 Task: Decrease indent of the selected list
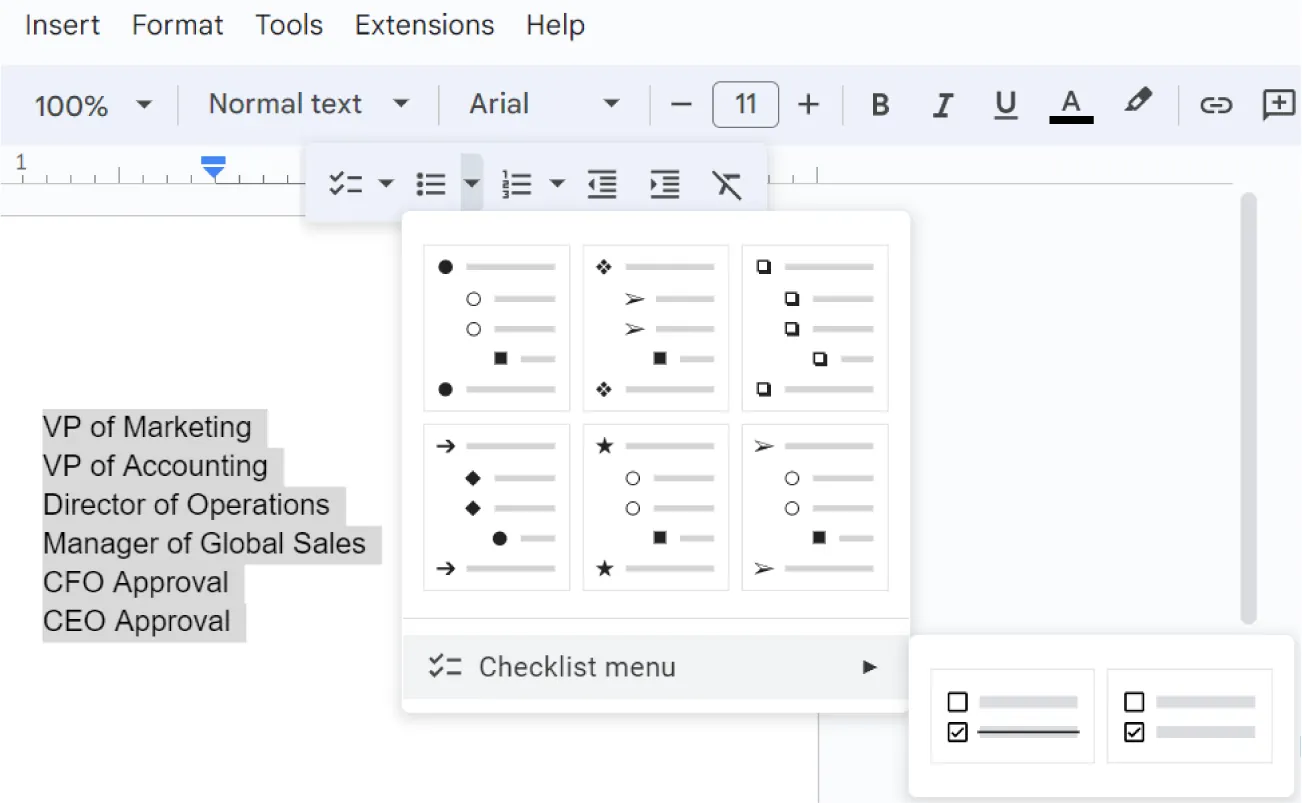[x=601, y=183]
